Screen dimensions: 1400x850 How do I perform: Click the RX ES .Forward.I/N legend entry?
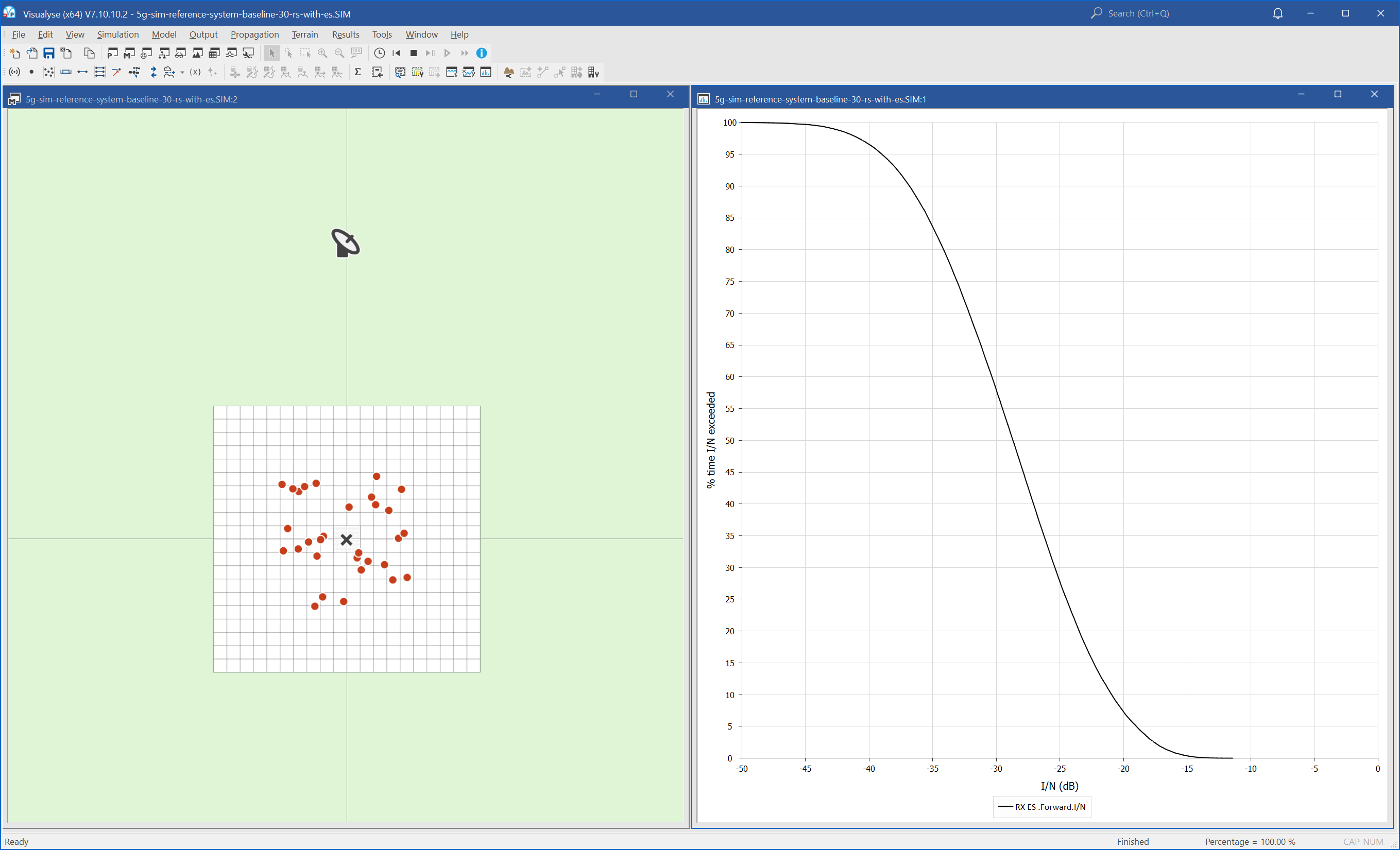click(1043, 807)
